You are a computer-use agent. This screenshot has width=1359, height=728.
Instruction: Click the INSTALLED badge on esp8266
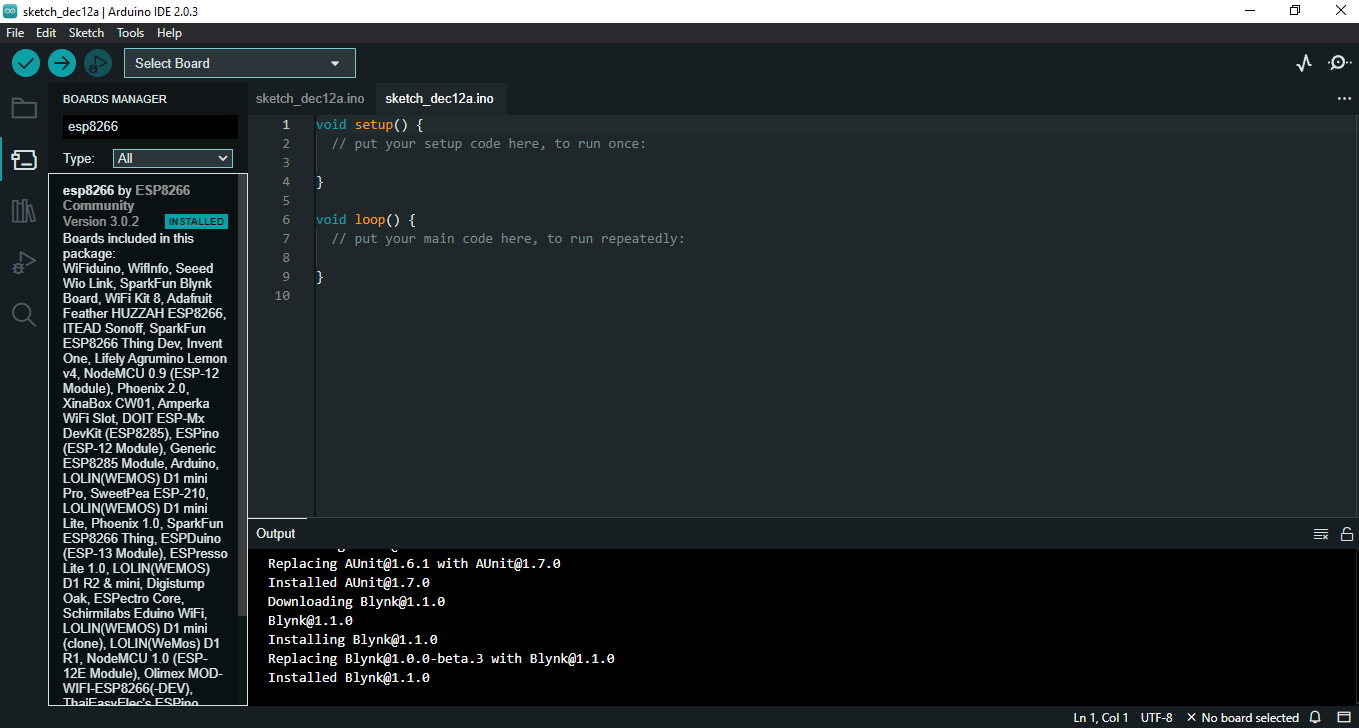pyautogui.click(x=197, y=222)
